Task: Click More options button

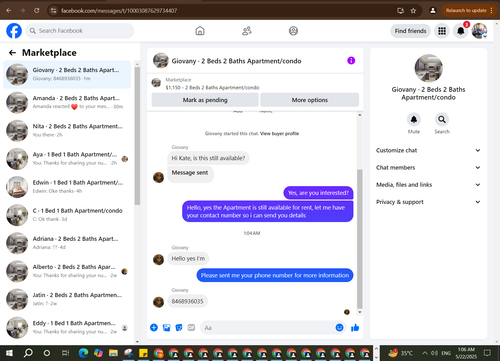Action: (310, 100)
